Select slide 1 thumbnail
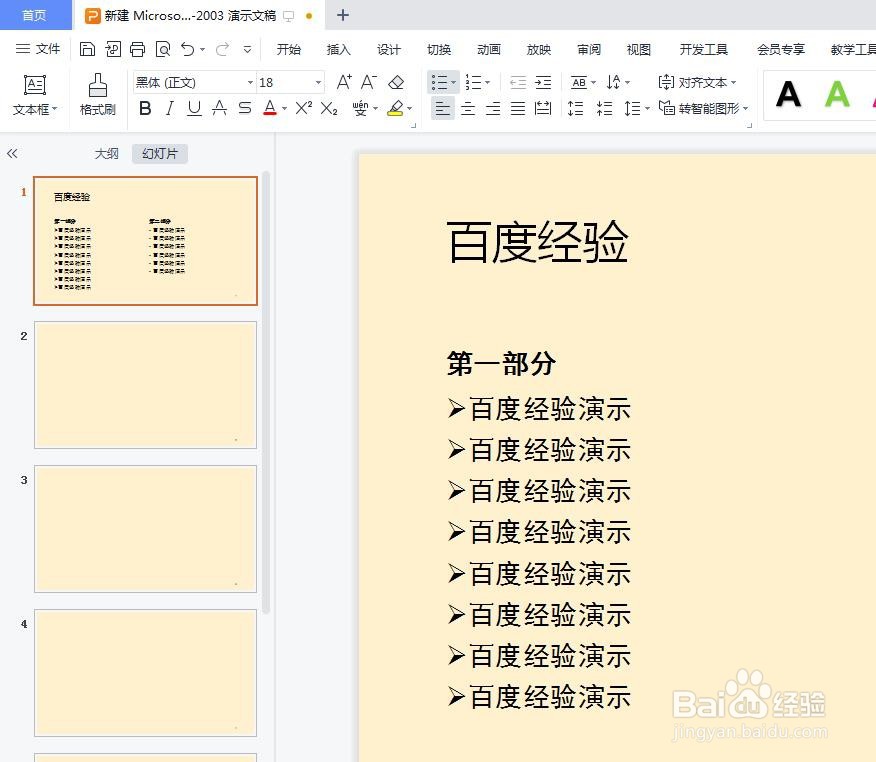The height and width of the screenshot is (762, 876). pyautogui.click(x=146, y=241)
